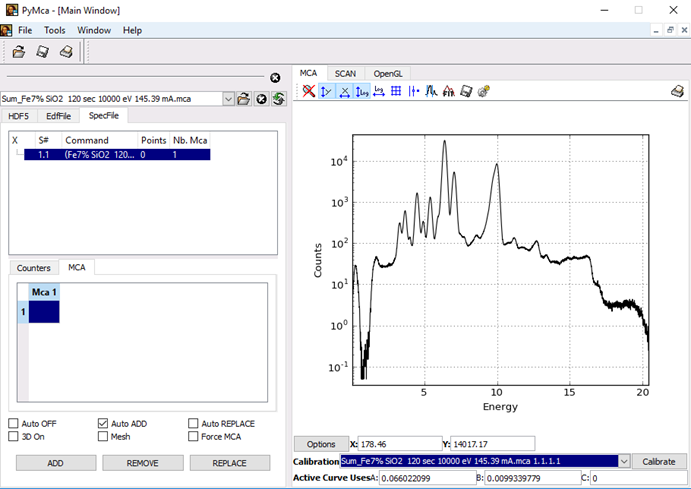Image resolution: width=691 pixels, height=489 pixels.
Task: Open the Calibration dropdown arrow
Action: (624, 462)
